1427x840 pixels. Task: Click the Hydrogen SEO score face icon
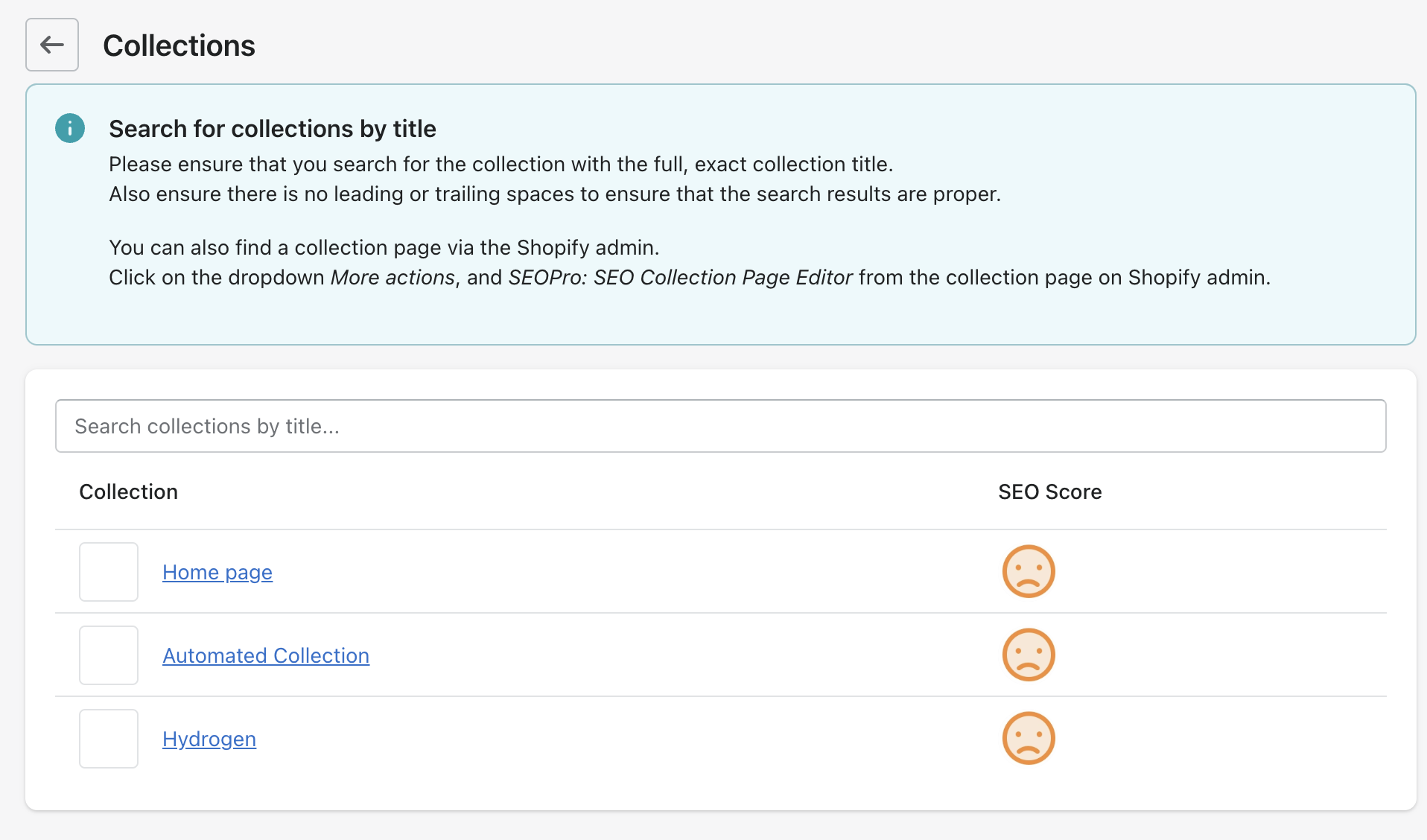pyautogui.click(x=1029, y=739)
